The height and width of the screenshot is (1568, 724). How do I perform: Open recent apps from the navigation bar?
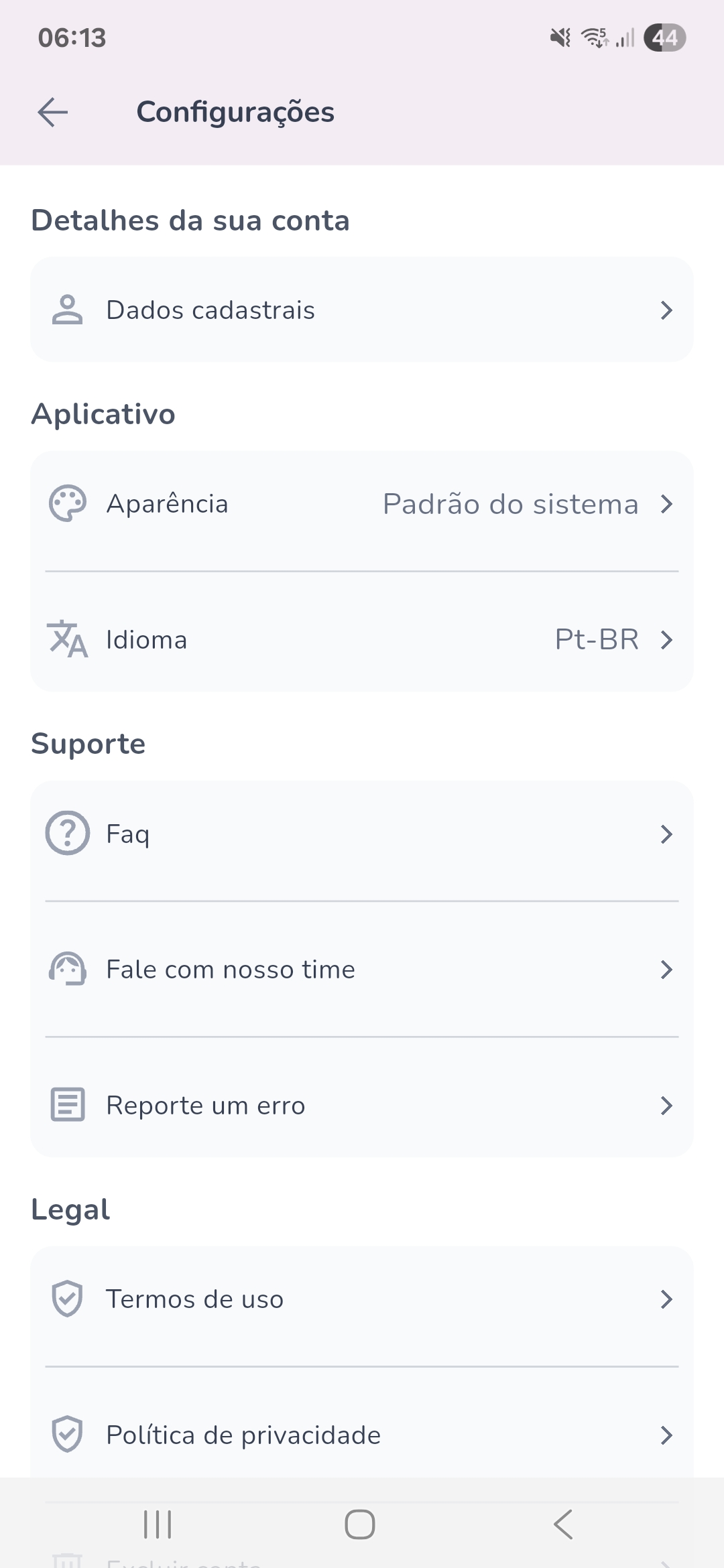click(x=158, y=1524)
